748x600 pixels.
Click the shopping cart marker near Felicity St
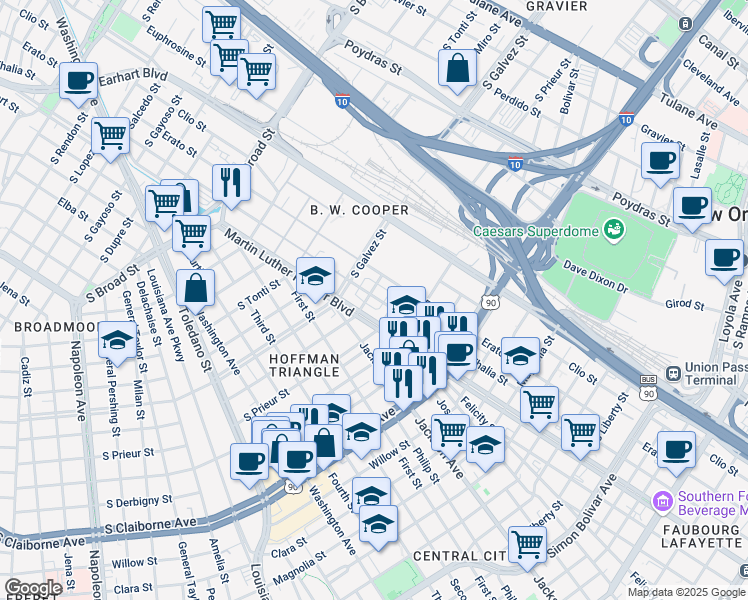point(540,406)
